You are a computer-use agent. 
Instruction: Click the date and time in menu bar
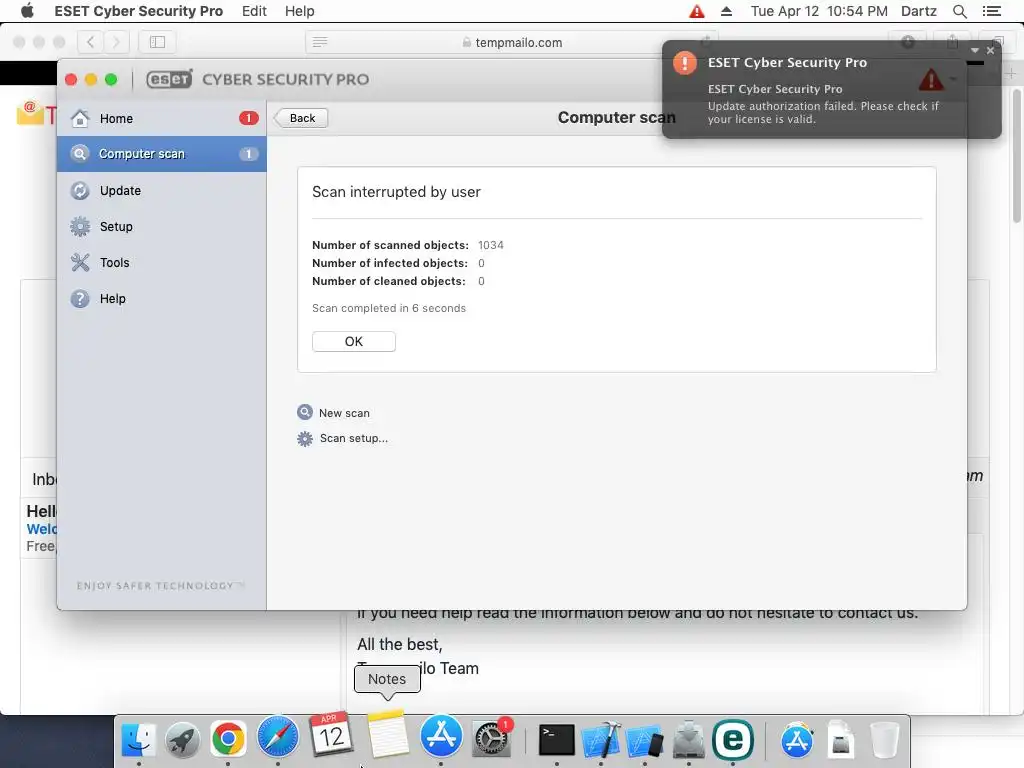(819, 11)
